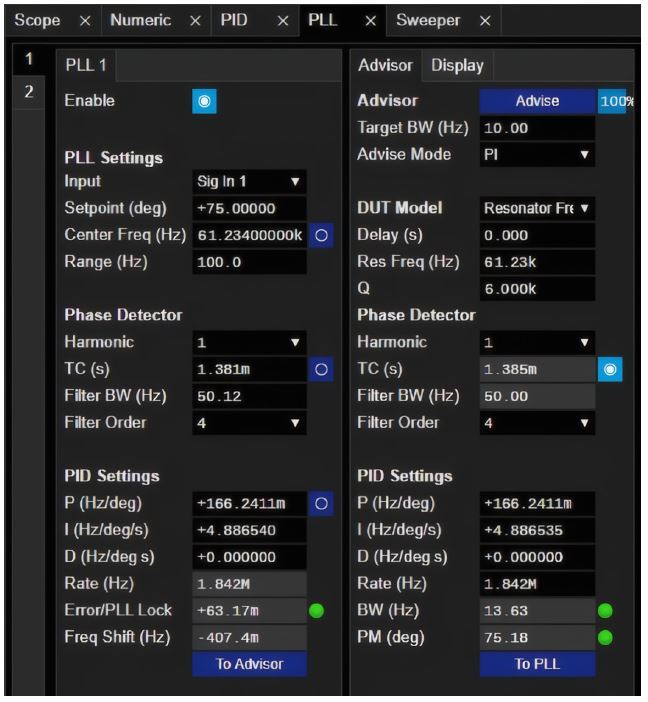Edit the PLL I field +4.886540
648x702 pixels.
tap(249, 531)
